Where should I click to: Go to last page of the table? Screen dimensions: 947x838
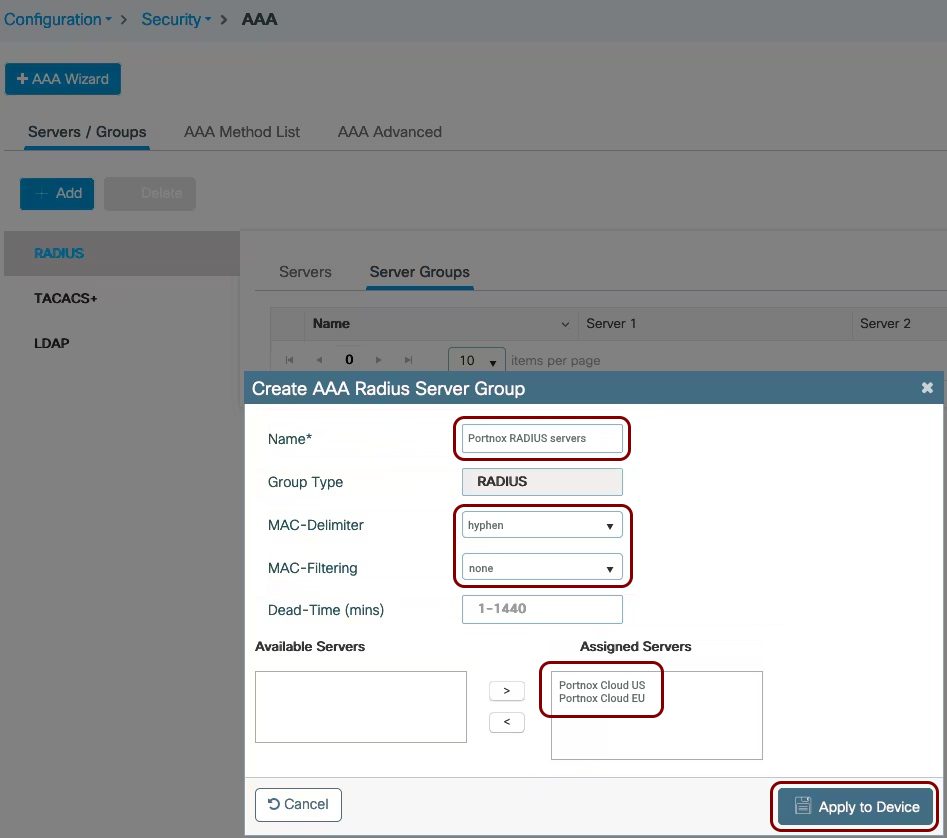[x=408, y=360]
